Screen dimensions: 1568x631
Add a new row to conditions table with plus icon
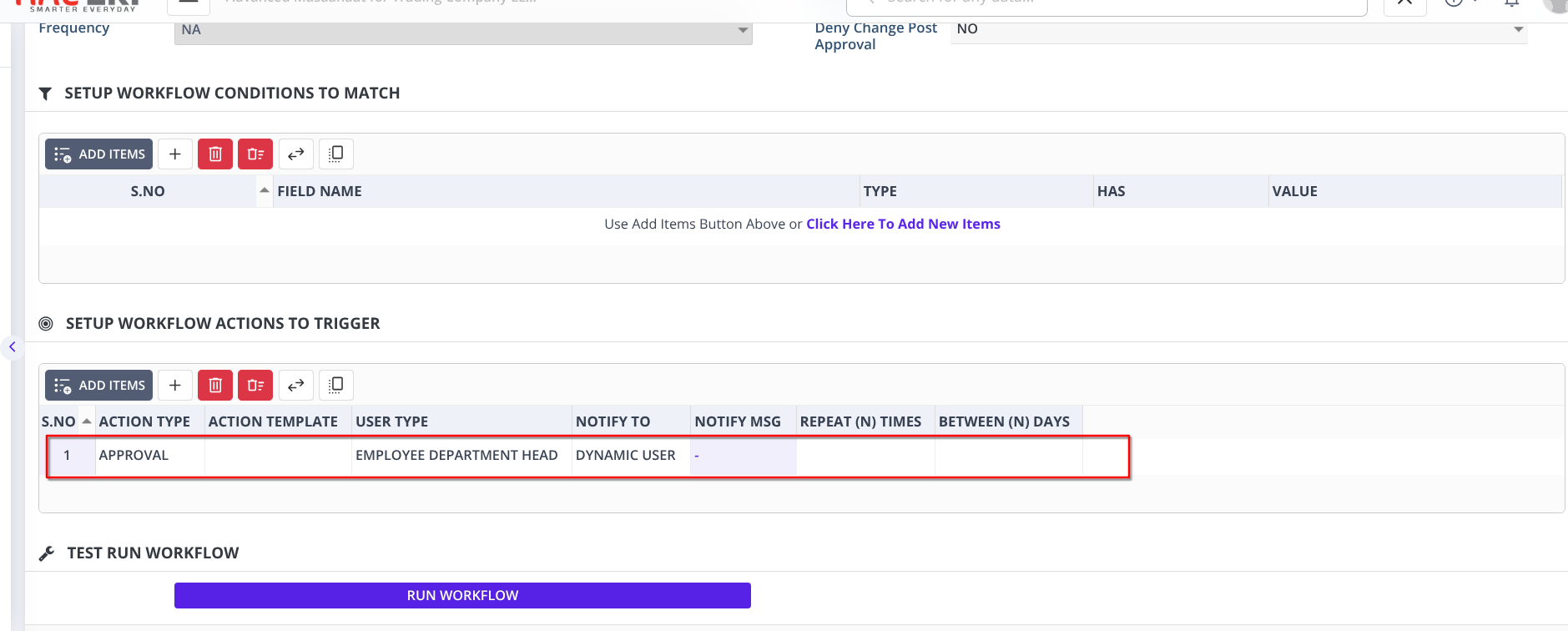175,154
